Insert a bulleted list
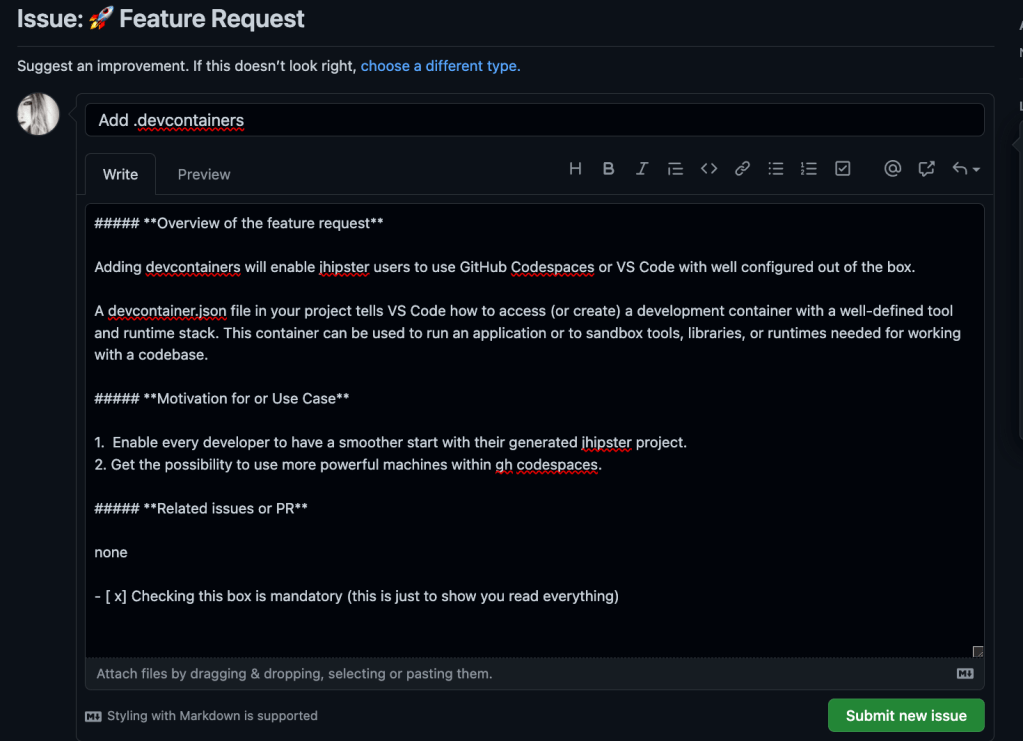Screen dimensions: 1023x741 tap(776, 169)
